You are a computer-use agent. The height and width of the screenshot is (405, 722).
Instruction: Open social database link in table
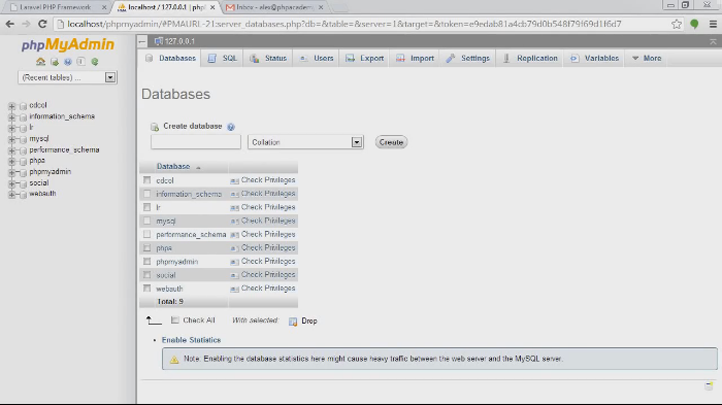coord(166,275)
